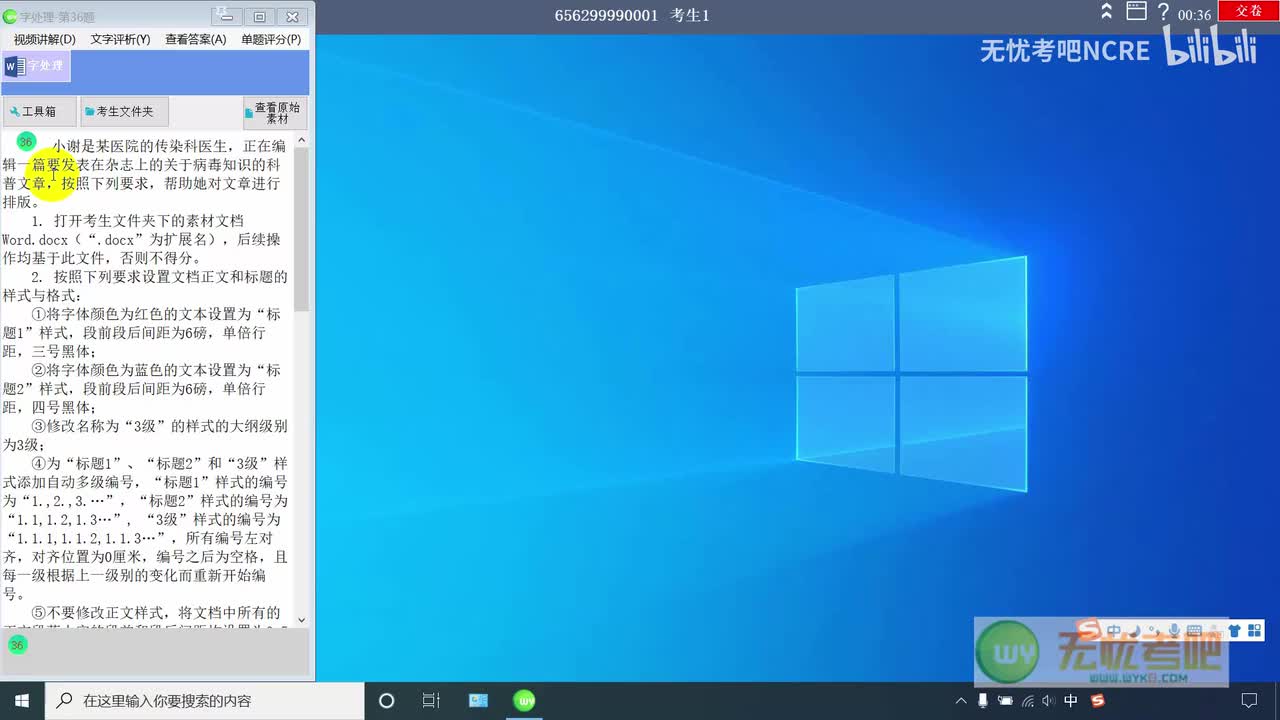Open the Wi-Fi network tray icon
Image resolution: width=1280 pixels, height=720 pixels.
pyautogui.click(x=1028, y=701)
